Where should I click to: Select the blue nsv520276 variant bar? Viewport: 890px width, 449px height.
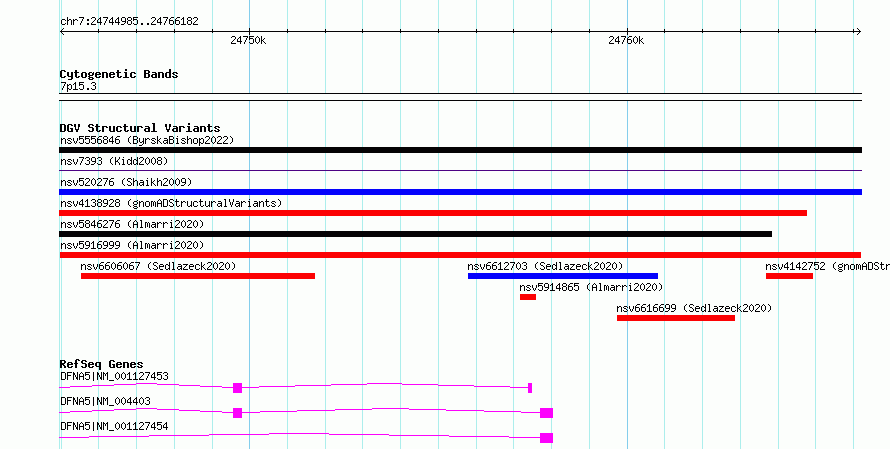pos(460,192)
